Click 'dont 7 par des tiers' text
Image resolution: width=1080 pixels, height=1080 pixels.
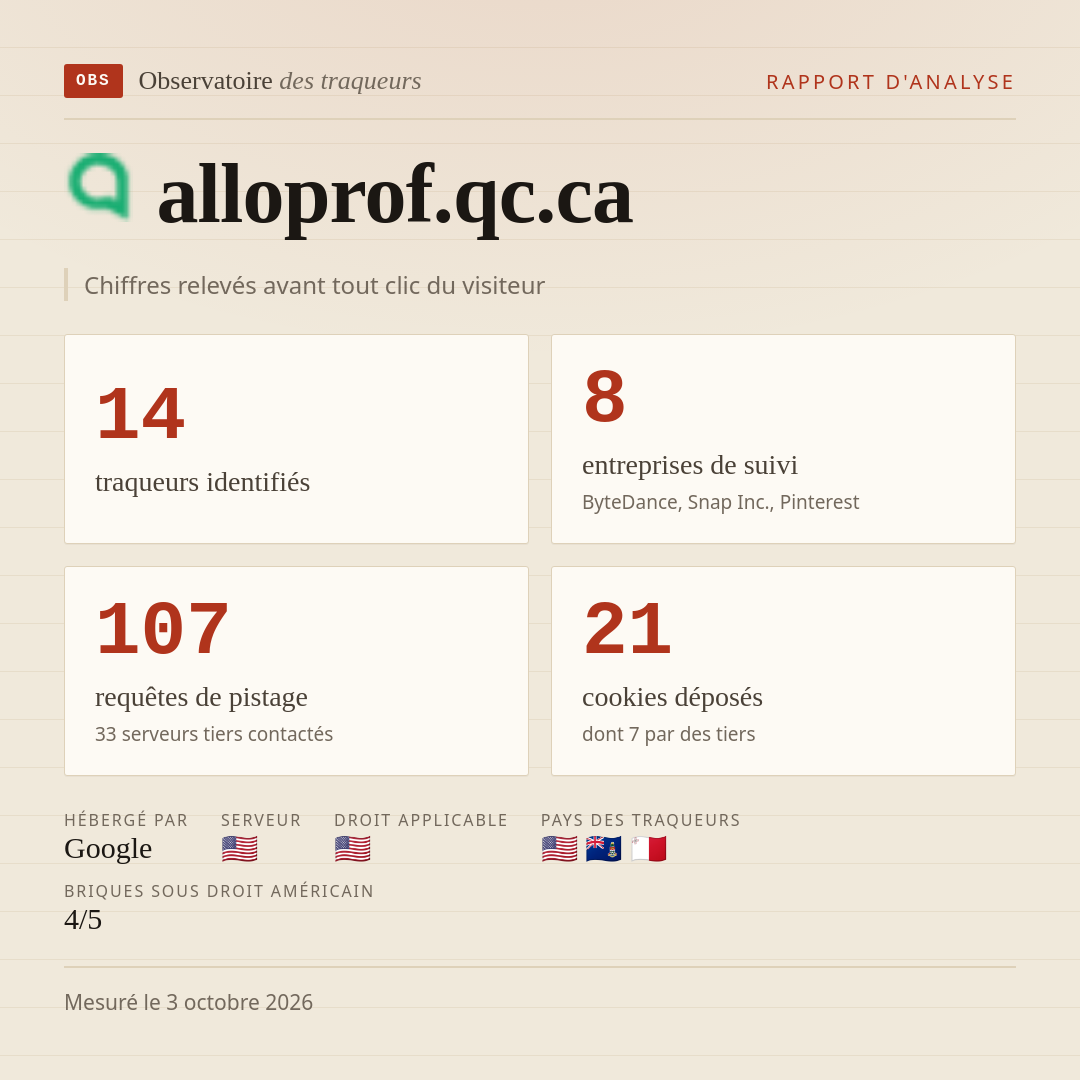click(x=668, y=734)
